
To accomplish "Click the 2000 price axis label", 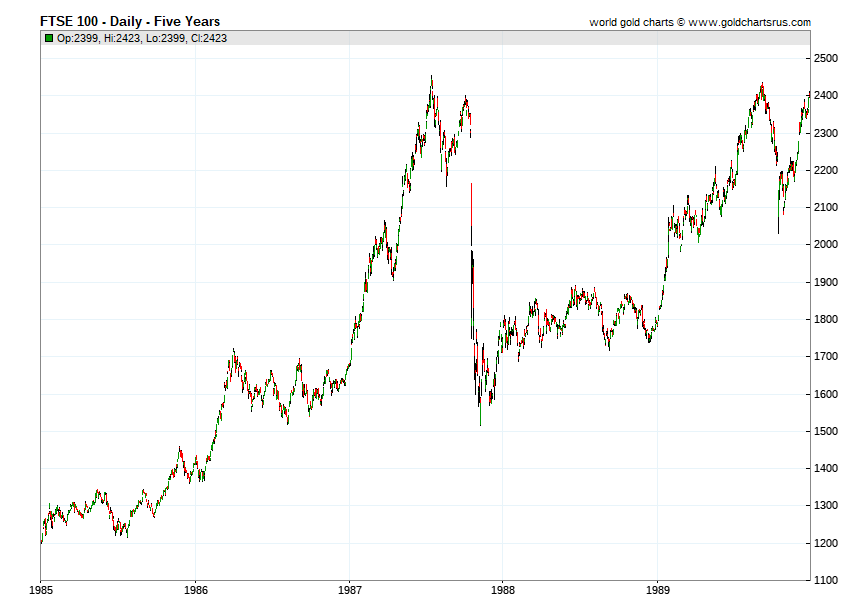I will click(826, 245).
